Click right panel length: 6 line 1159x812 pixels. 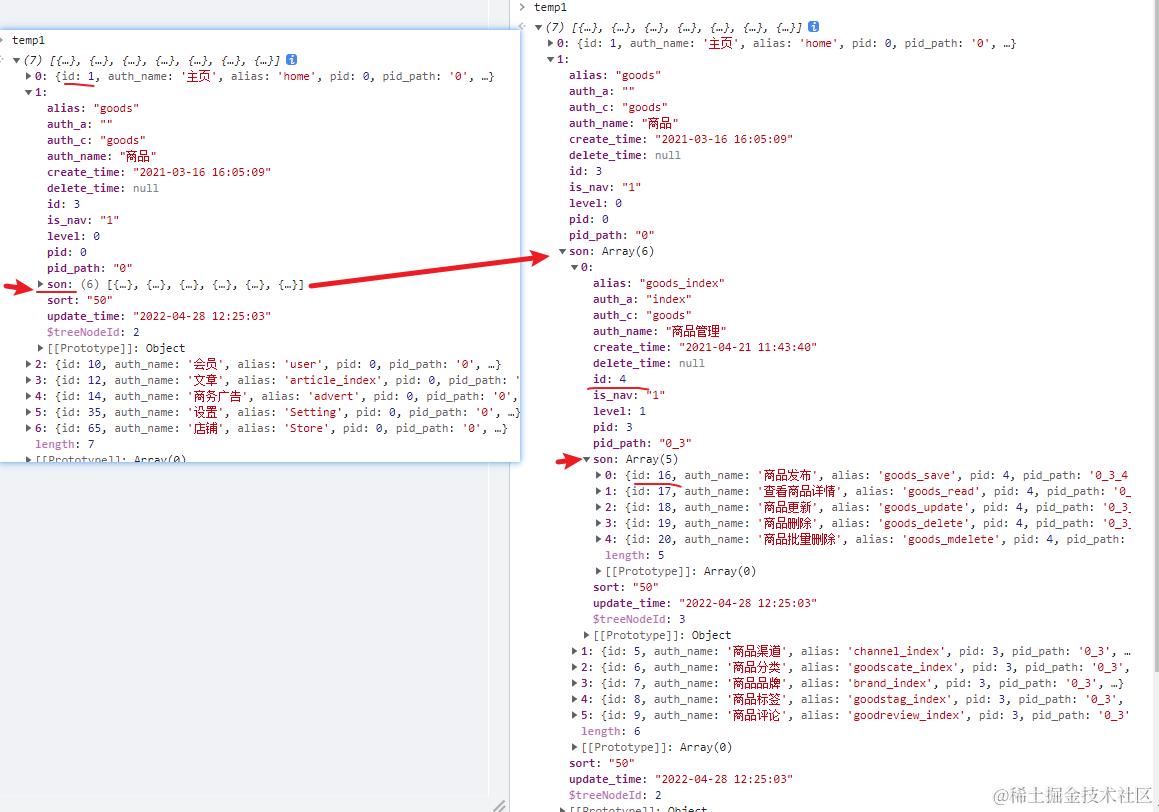[x=611, y=731]
